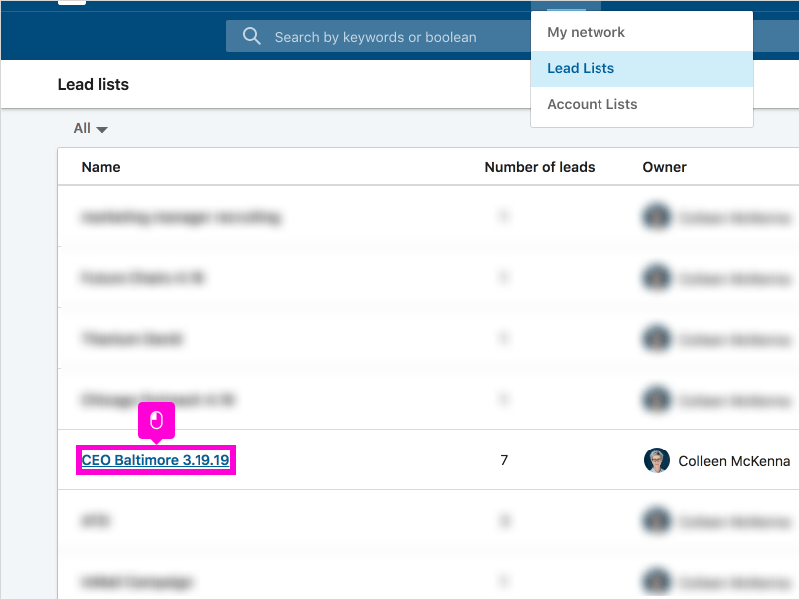The height and width of the screenshot is (600, 800).
Task: Click the search magnifier icon
Action: pyautogui.click(x=252, y=36)
